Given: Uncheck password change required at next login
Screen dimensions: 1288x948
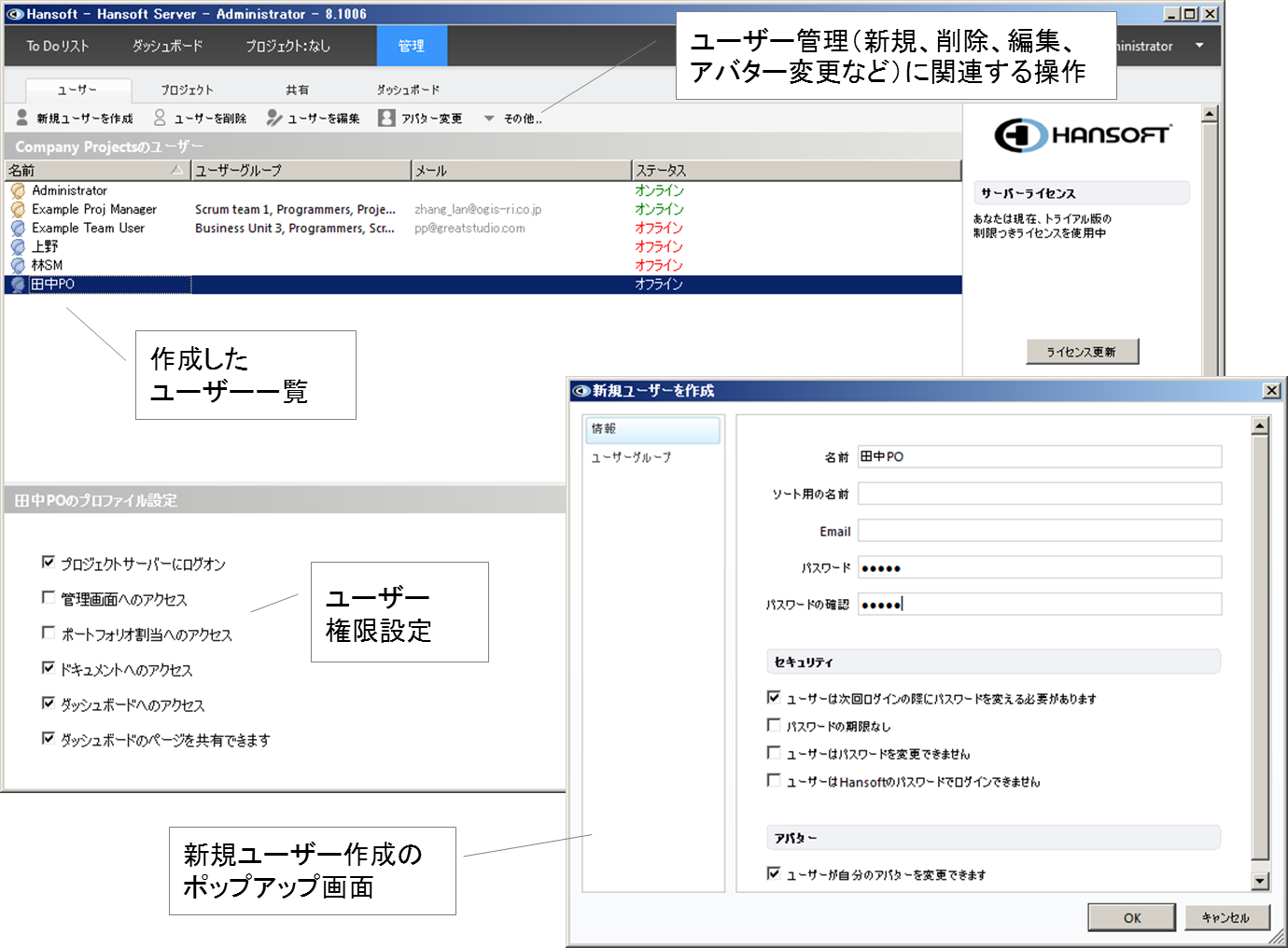Looking at the screenshot, I should 774,697.
